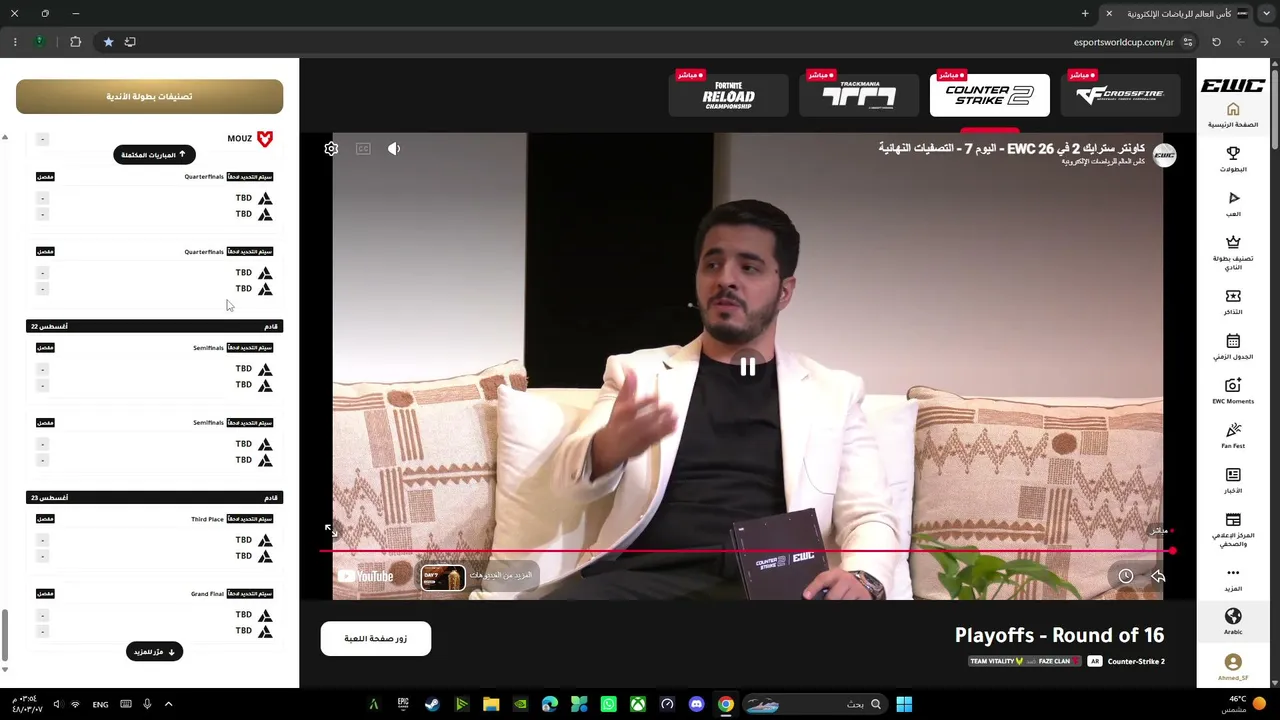Screen dimensions: 1280x720
Task: Toggle closed captions on the video
Action: click(x=363, y=149)
